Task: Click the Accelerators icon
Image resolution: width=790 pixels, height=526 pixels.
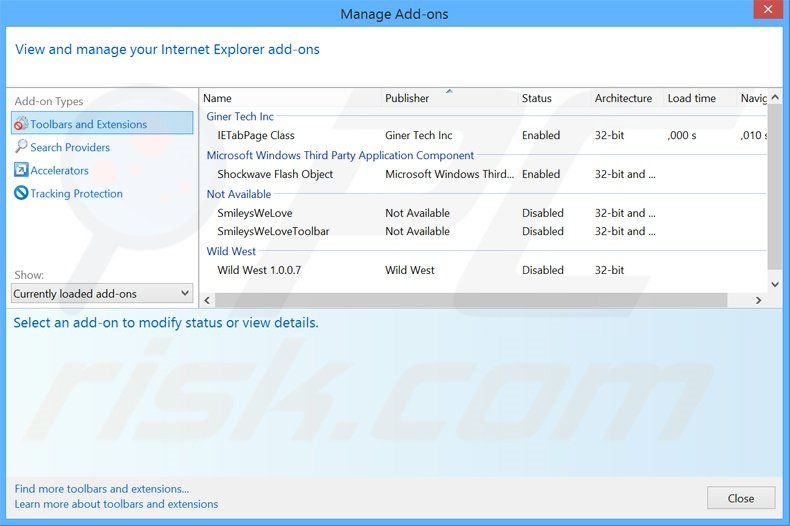Action: click(x=21, y=170)
